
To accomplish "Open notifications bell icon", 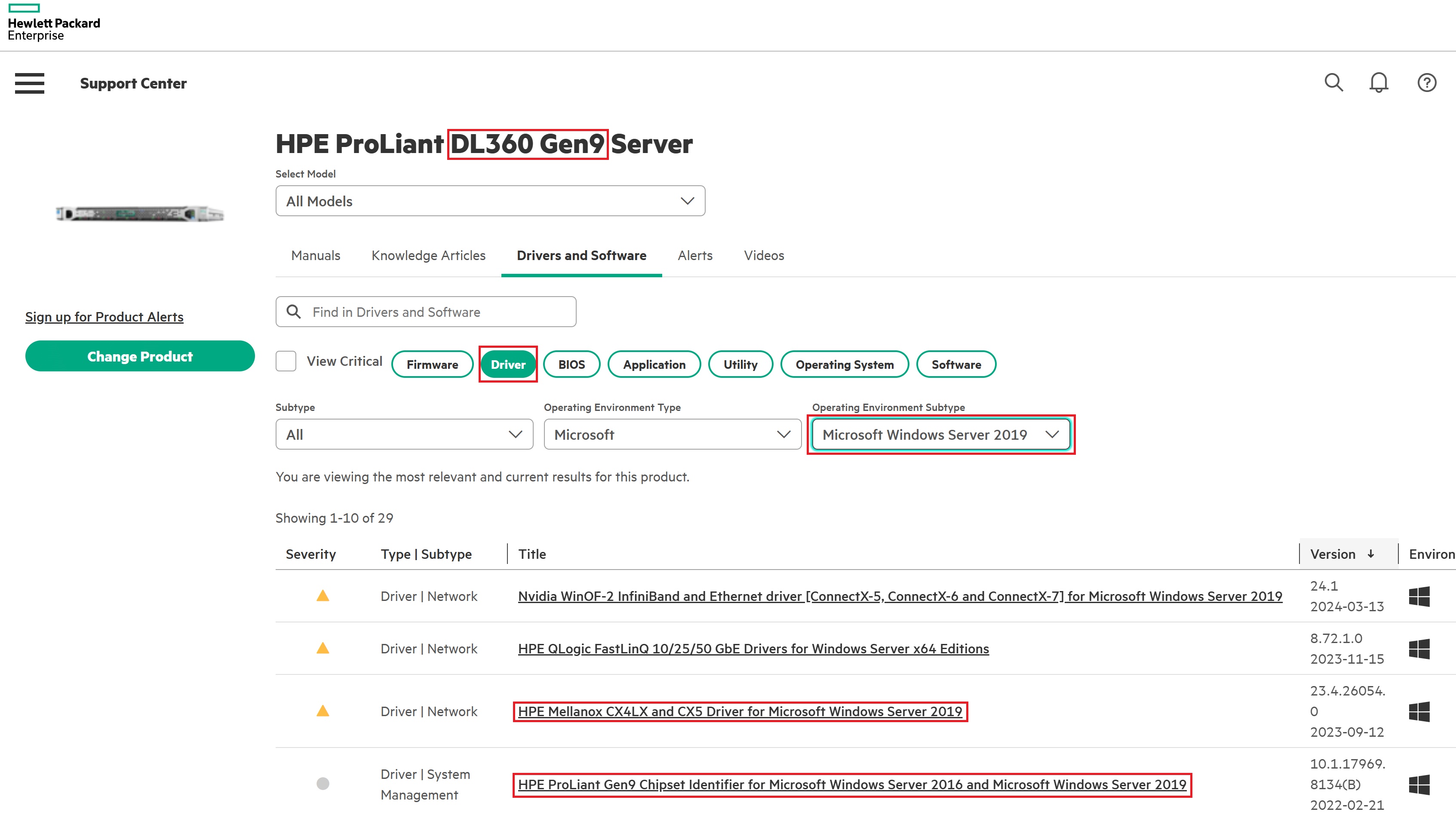I will (1379, 83).
